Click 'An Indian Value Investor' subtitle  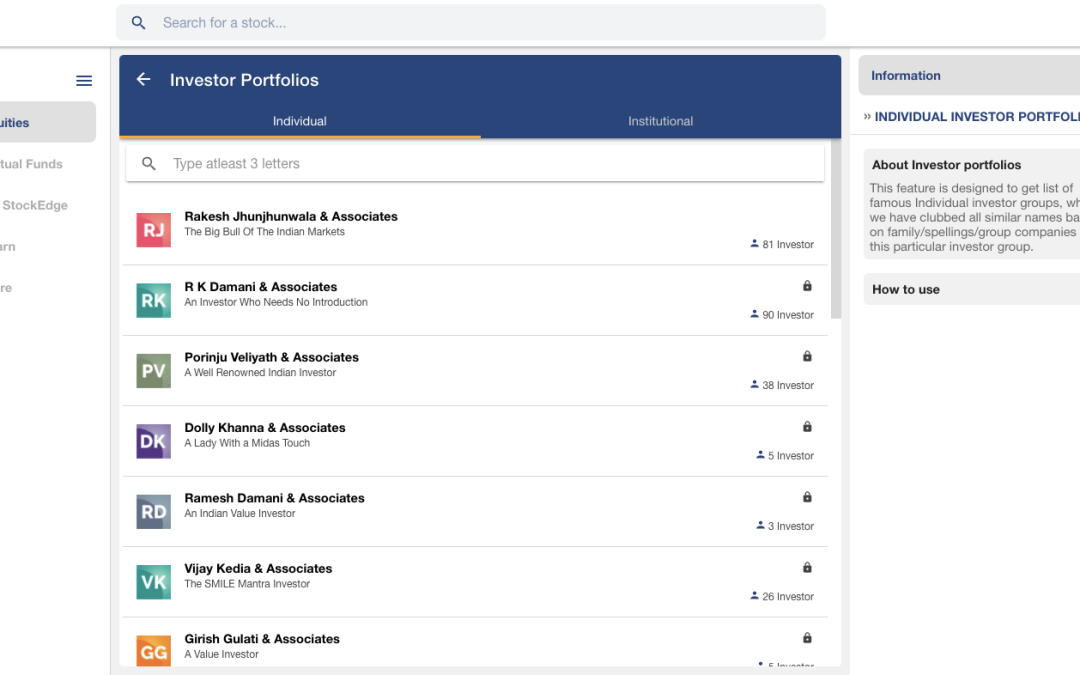point(240,514)
